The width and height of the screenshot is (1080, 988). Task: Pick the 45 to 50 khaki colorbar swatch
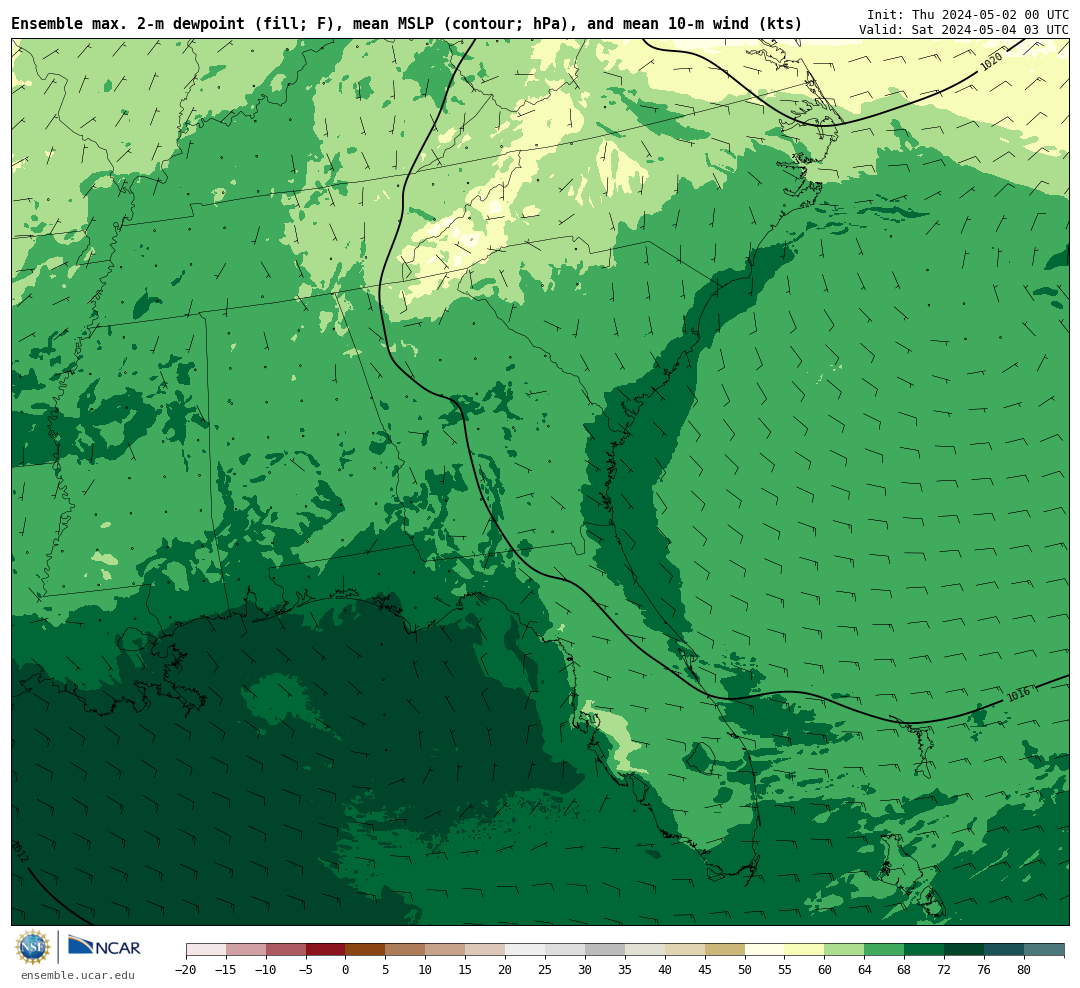click(725, 950)
